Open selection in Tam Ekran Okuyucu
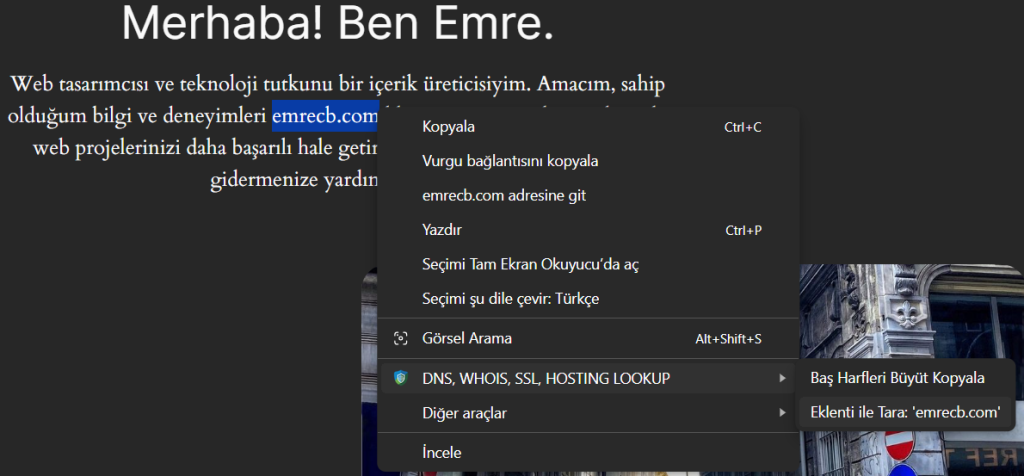 (530, 264)
